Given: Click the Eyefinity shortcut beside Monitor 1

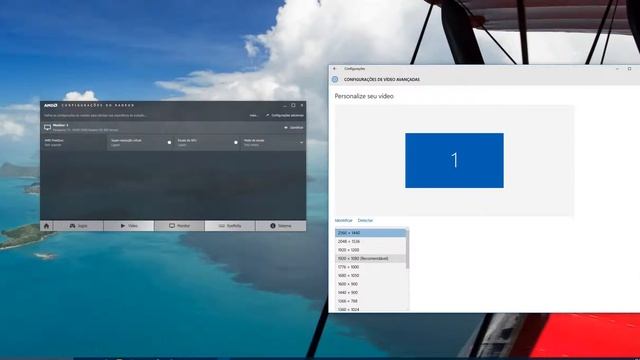Looking at the screenshot, I should (x=294, y=127).
